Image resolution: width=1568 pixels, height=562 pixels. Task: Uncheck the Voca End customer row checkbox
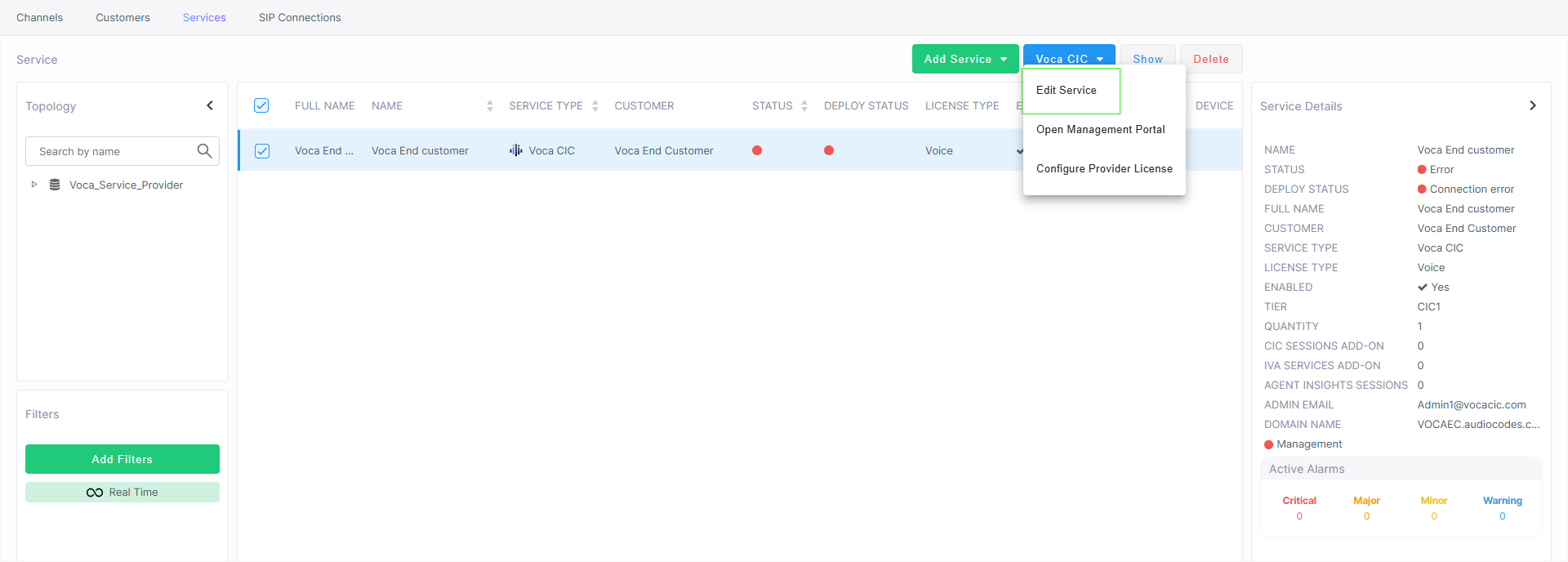click(x=261, y=151)
